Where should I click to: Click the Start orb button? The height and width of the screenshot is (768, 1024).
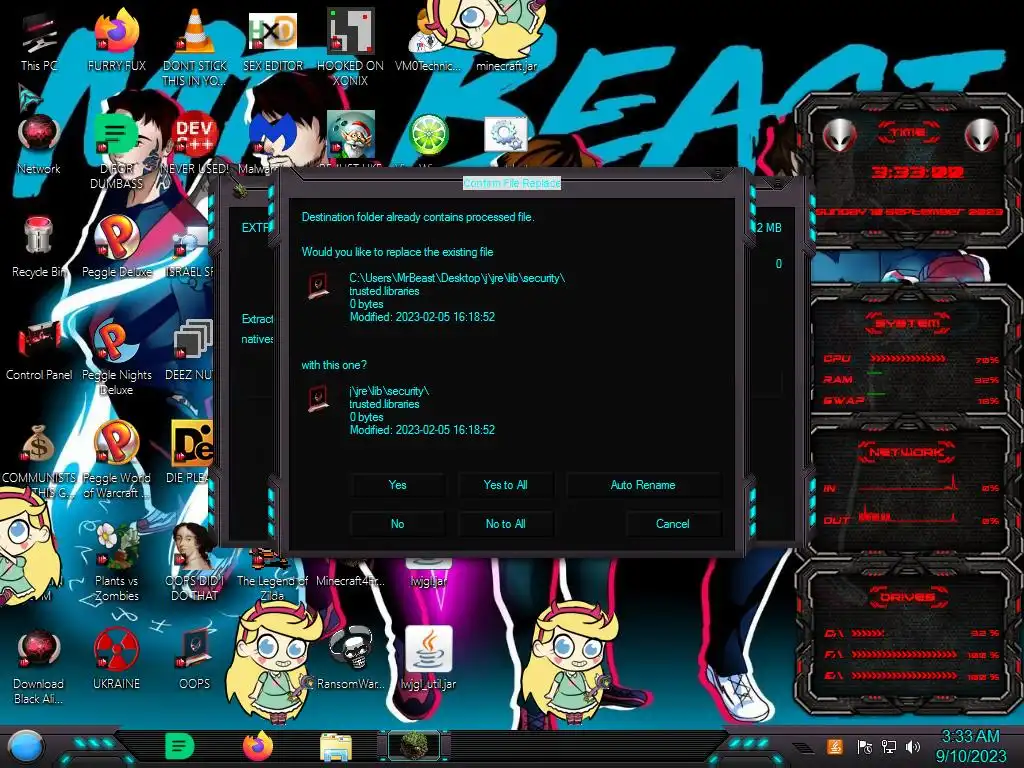tap(26, 748)
